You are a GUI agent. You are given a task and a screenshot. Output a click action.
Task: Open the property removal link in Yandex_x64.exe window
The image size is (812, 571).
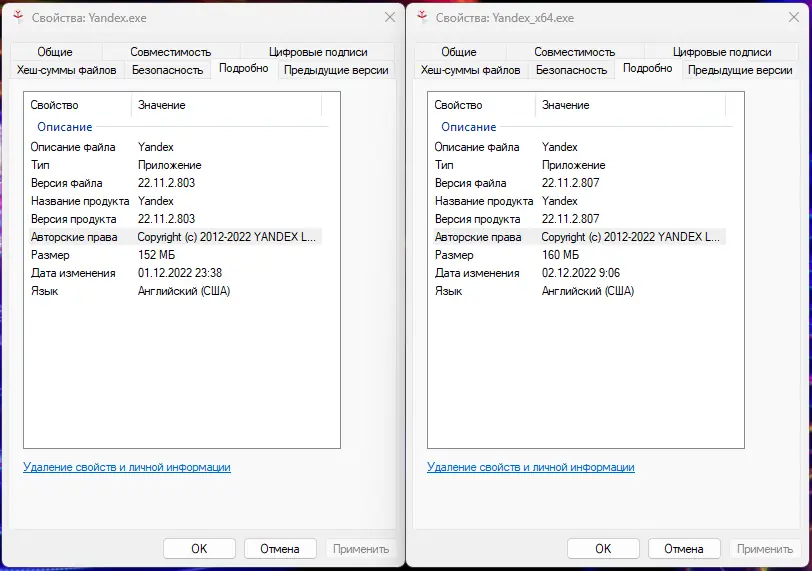(x=531, y=467)
